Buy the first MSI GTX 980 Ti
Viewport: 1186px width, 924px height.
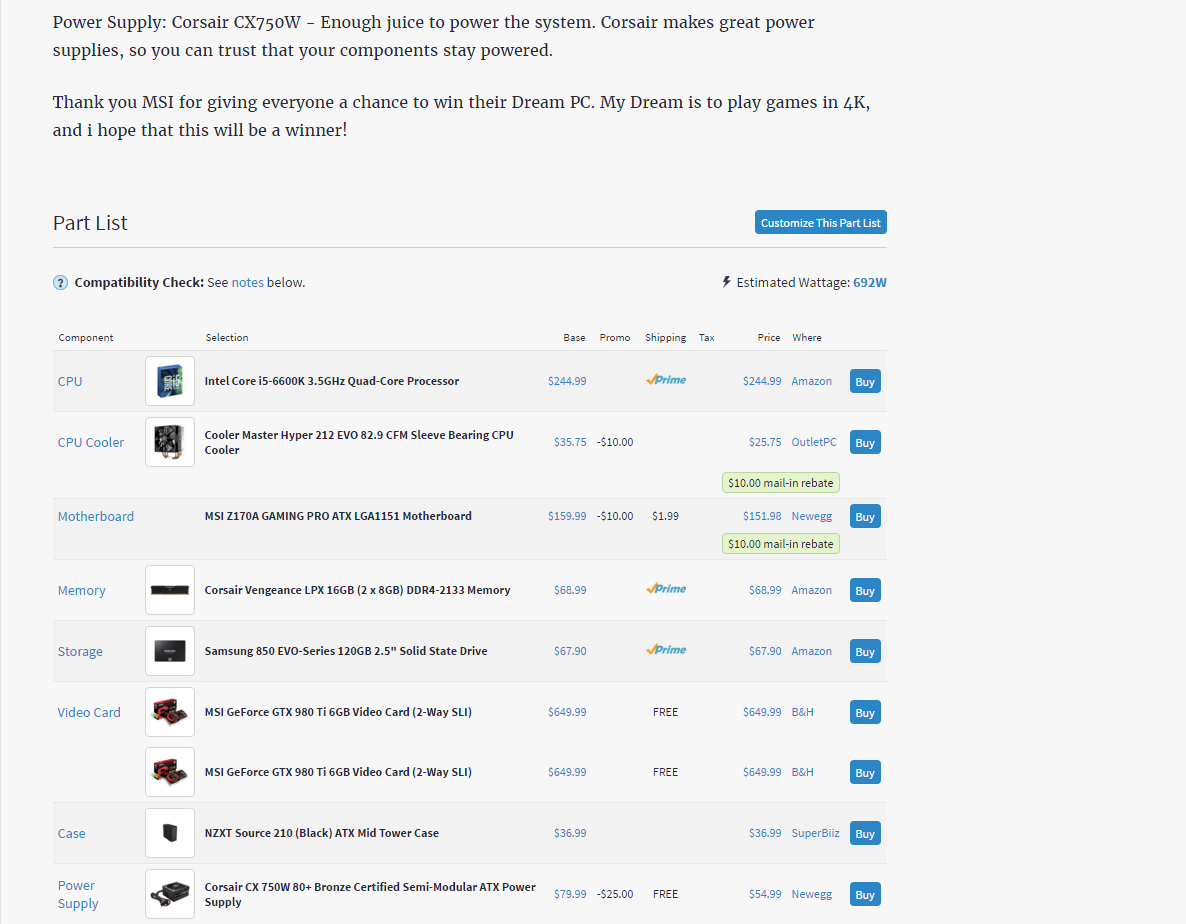tap(865, 713)
